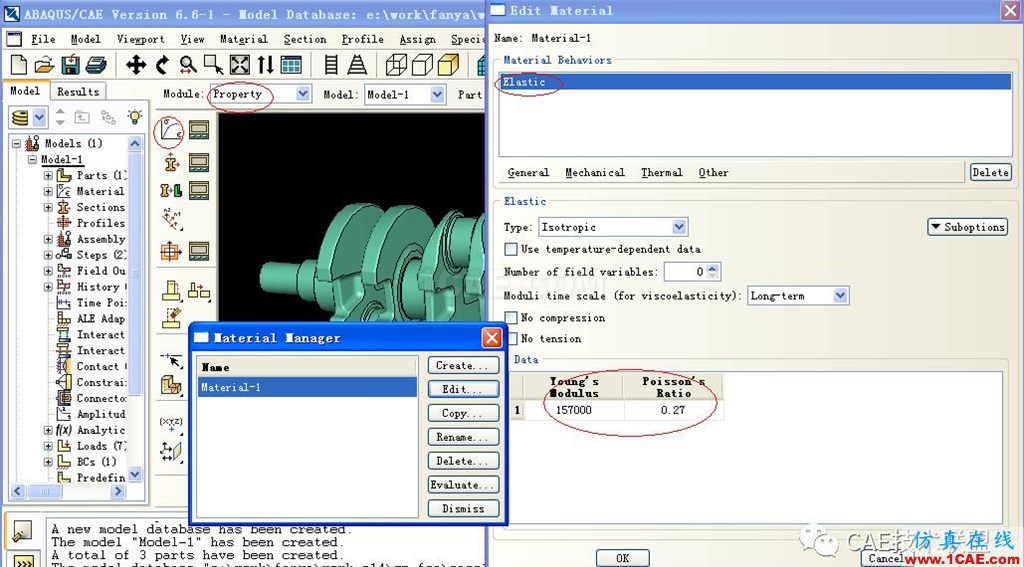
Task: Click Evaluate... in Material Manager
Action: (464, 485)
